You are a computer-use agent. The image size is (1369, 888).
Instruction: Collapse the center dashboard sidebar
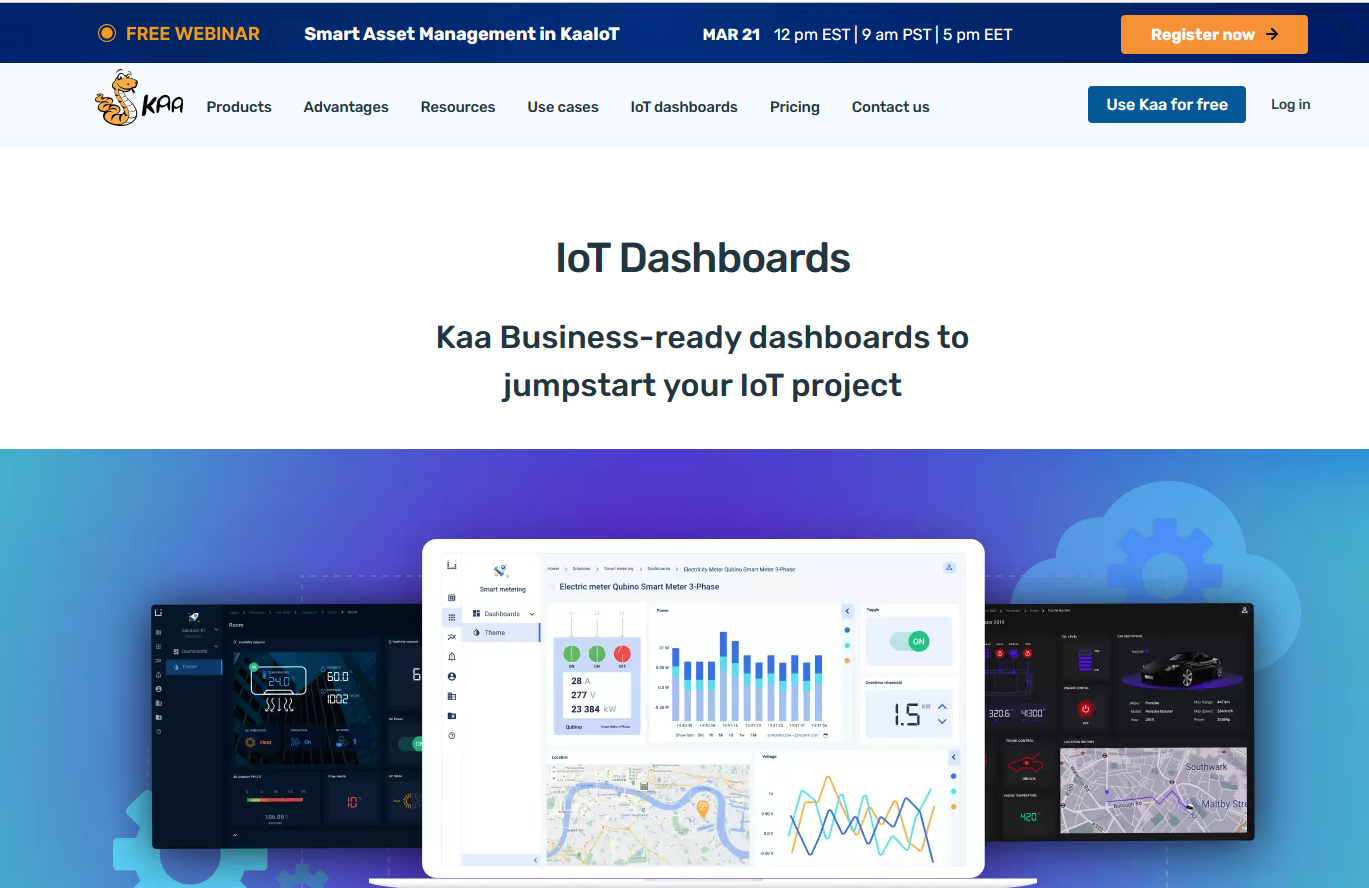[535, 859]
